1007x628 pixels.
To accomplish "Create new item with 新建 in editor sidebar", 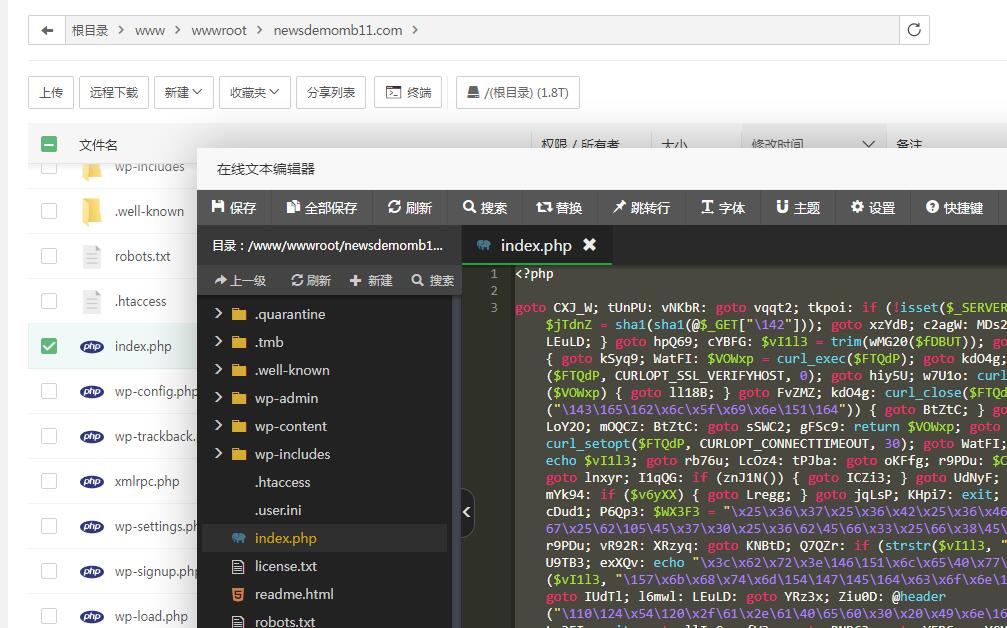I will pos(371,280).
